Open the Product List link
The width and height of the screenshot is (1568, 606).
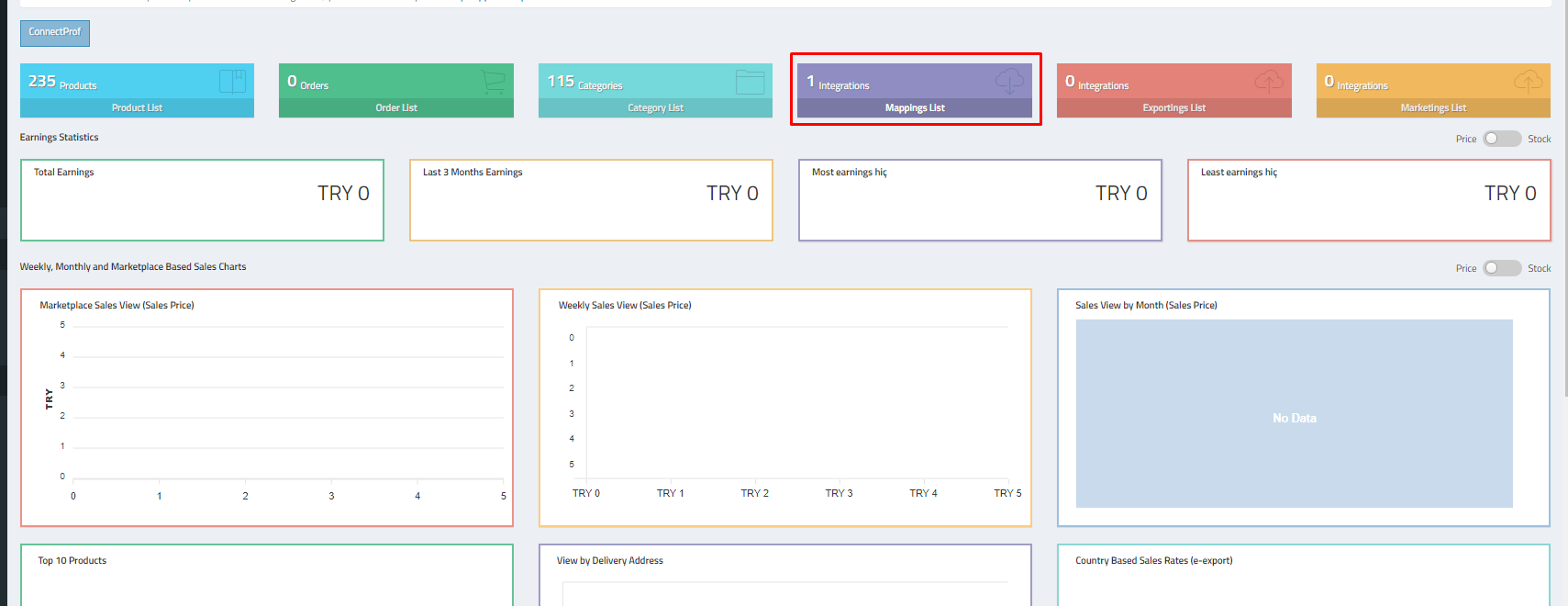[137, 108]
